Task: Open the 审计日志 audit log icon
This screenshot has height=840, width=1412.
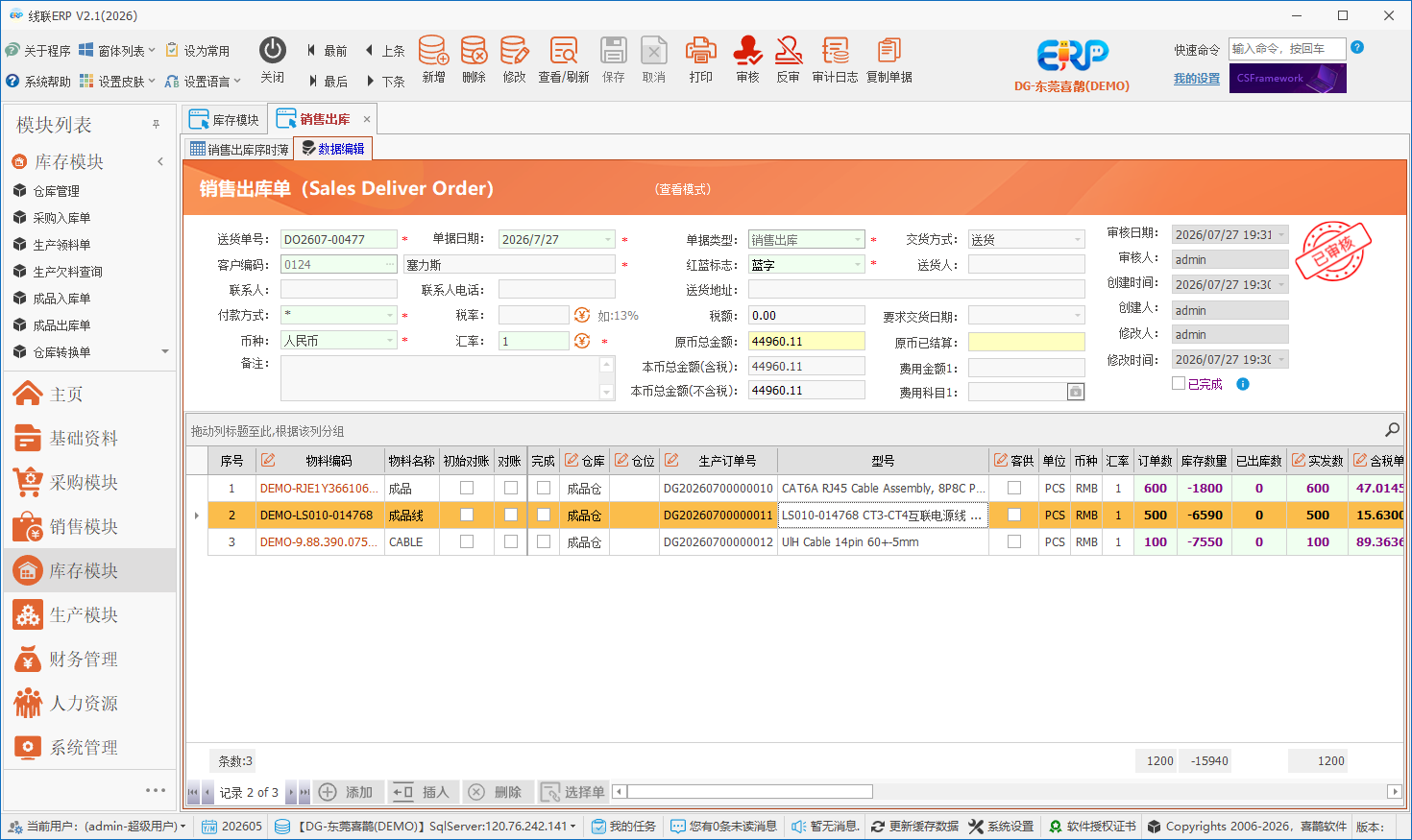Action: [835, 60]
